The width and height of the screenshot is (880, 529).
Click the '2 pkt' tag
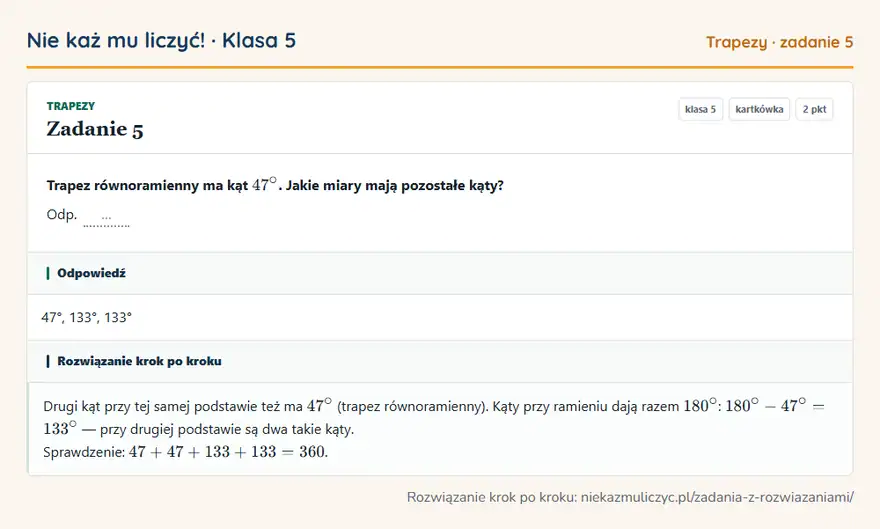tap(814, 109)
